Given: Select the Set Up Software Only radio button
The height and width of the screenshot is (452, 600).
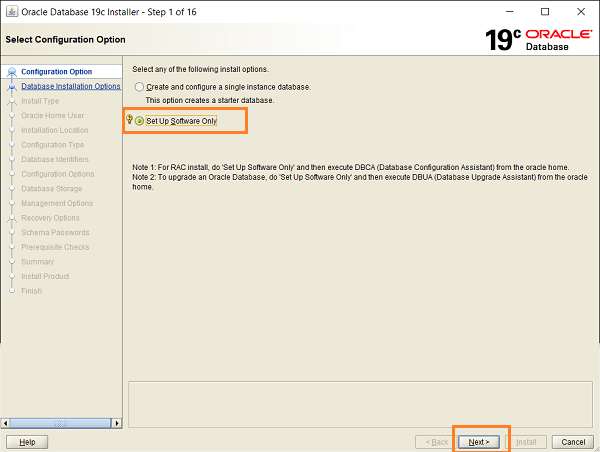Looking at the screenshot, I should click(139, 121).
